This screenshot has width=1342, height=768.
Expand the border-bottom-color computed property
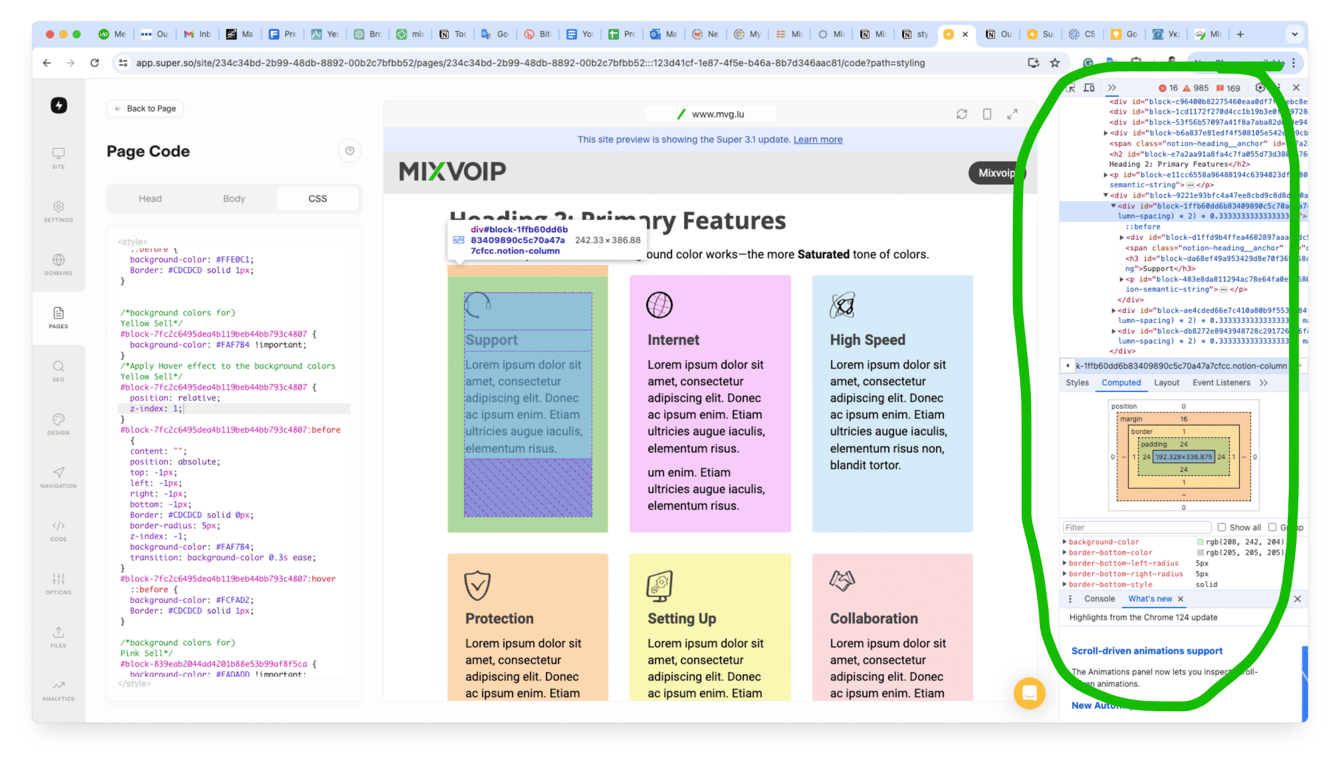click(1065, 552)
